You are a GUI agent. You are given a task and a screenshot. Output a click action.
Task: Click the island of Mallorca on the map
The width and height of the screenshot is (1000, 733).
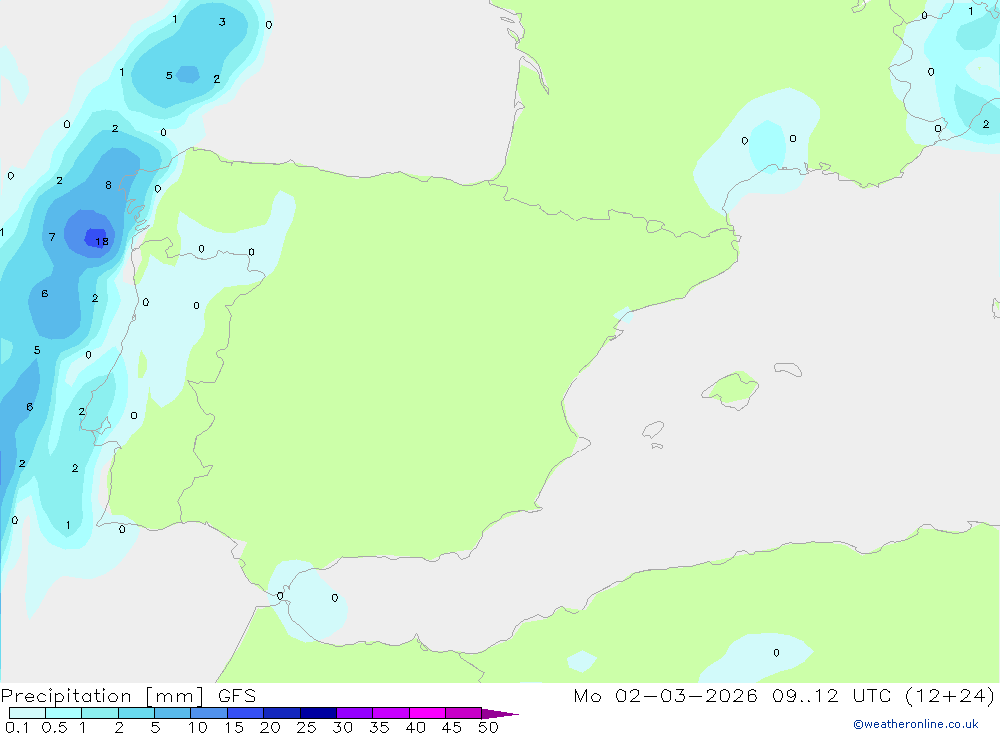pos(731,389)
